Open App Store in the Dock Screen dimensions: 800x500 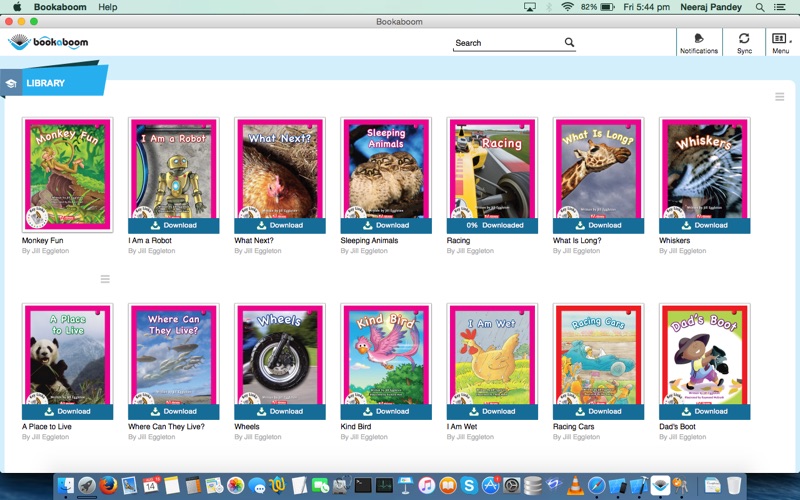(490, 485)
